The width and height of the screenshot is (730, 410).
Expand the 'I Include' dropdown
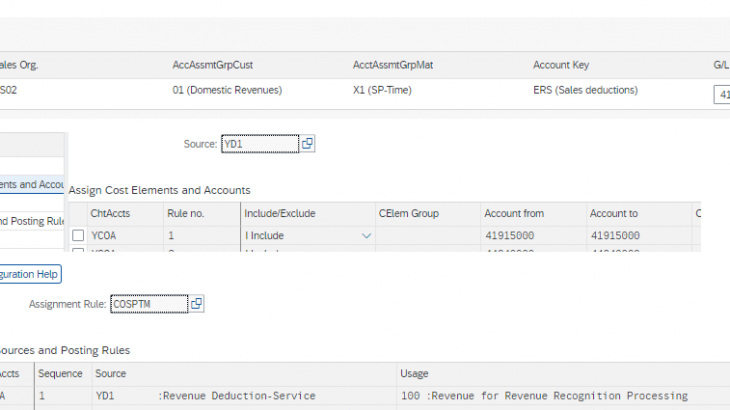(366, 235)
